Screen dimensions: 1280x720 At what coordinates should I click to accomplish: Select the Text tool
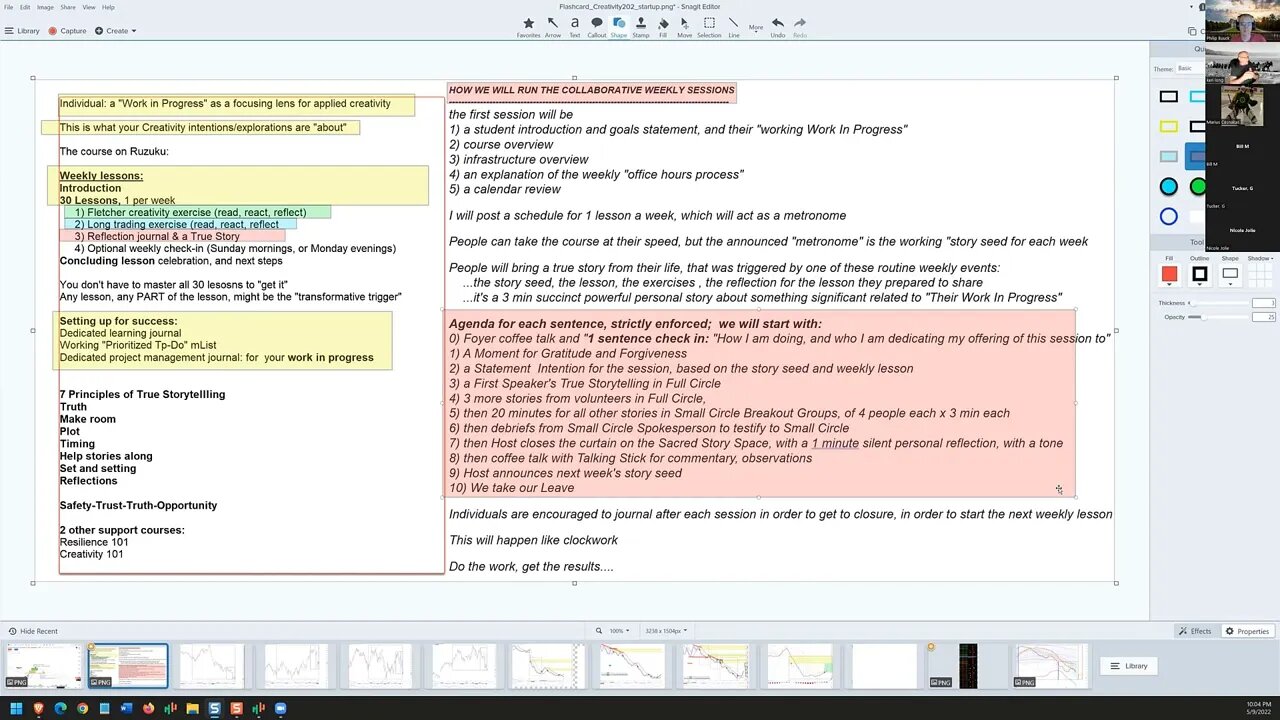point(575,27)
